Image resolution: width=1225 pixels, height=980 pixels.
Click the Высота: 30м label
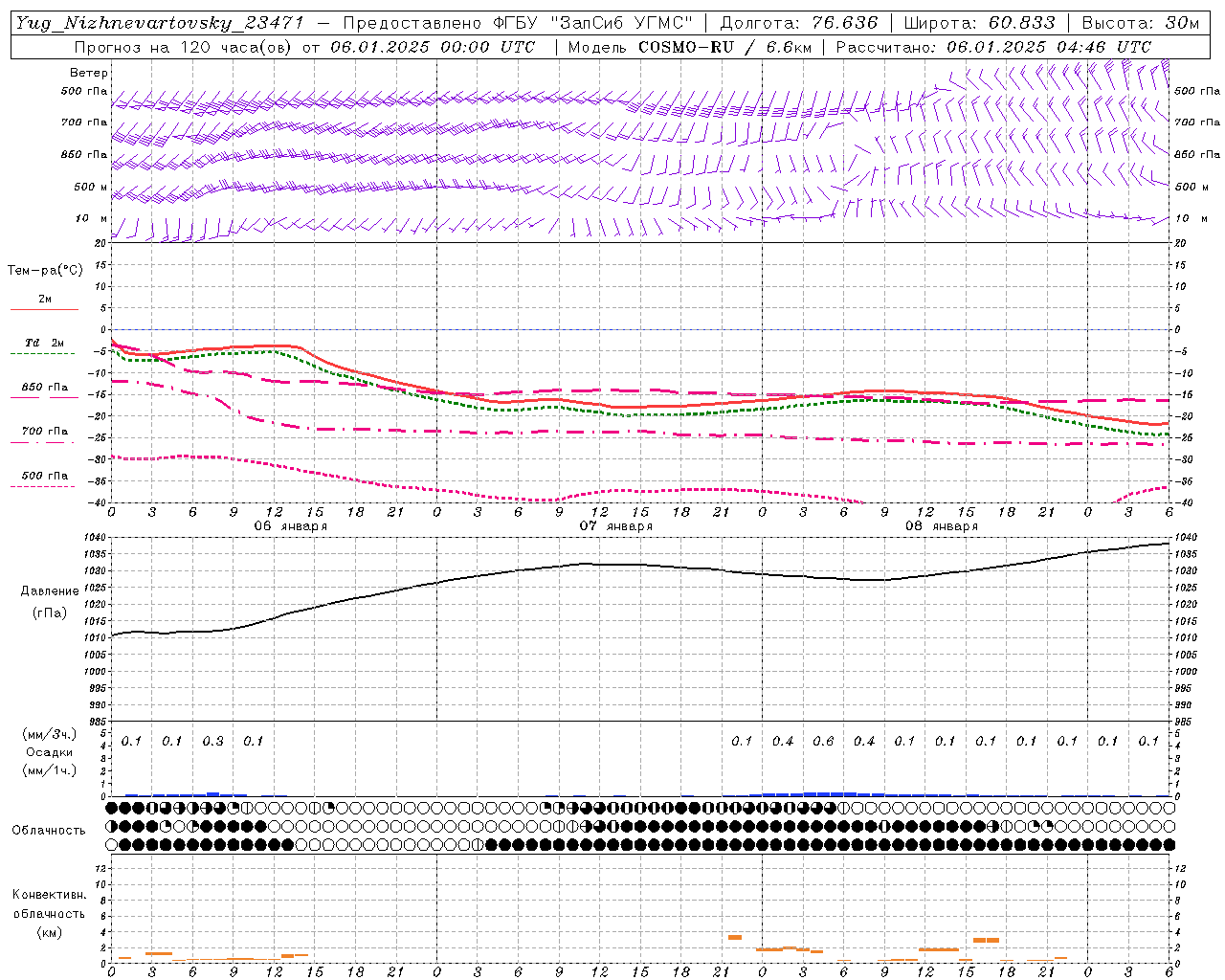(x=1140, y=23)
